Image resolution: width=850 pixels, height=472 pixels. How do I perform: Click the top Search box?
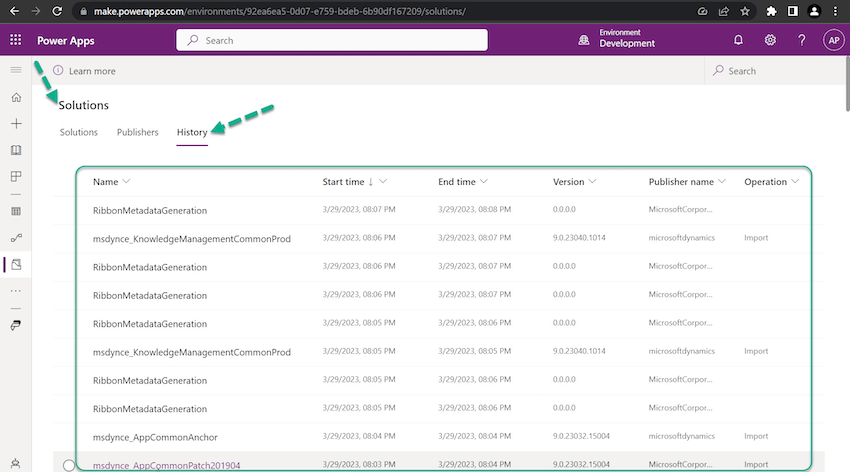pos(332,40)
